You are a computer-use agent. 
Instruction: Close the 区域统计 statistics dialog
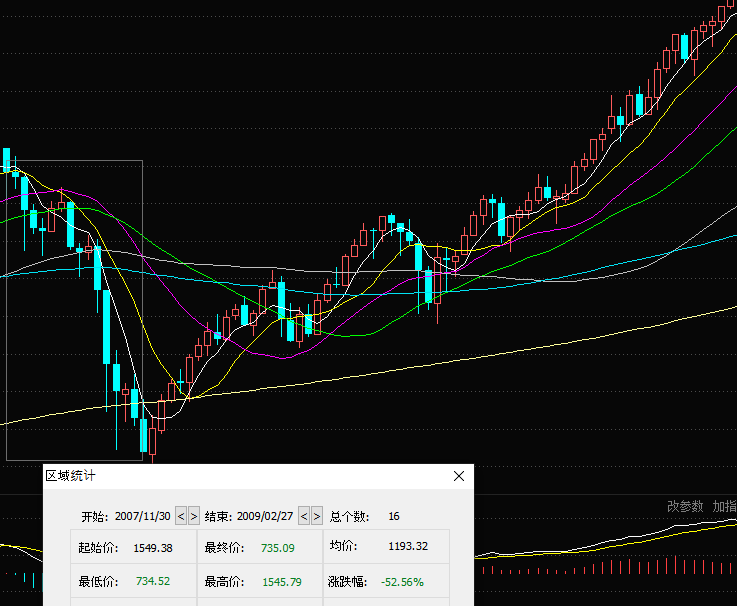(459, 477)
